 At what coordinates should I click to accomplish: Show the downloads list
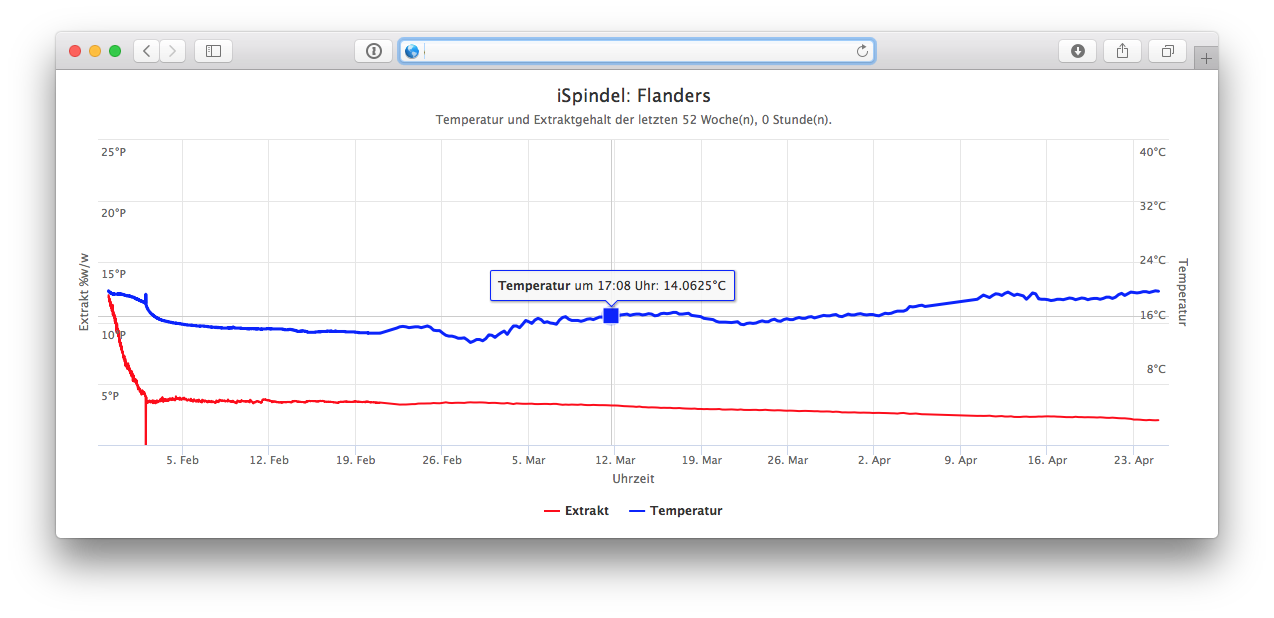pyautogui.click(x=1077, y=51)
